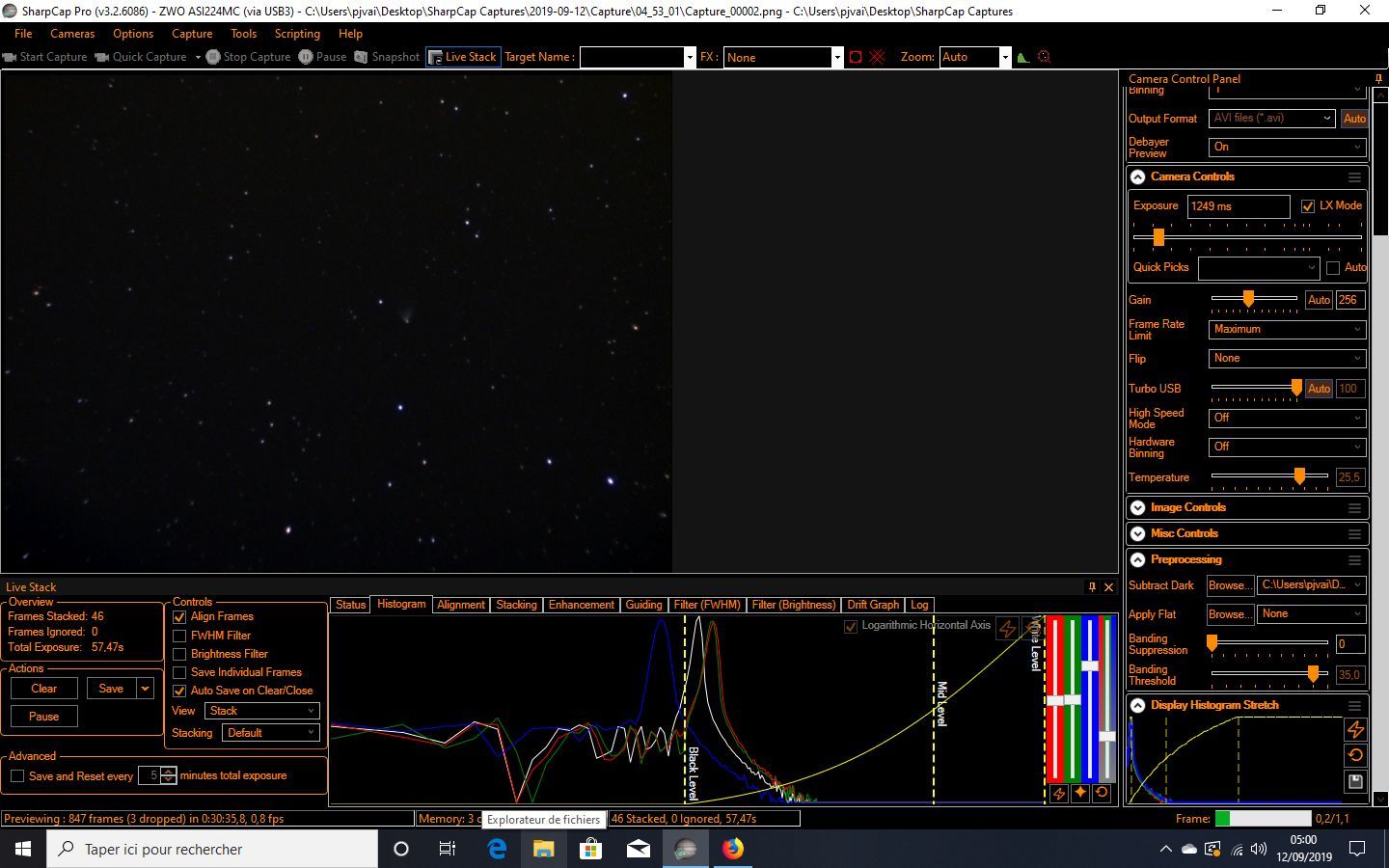
Task: Enable the Brightness Filter checkbox
Action: click(x=179, y=654)
